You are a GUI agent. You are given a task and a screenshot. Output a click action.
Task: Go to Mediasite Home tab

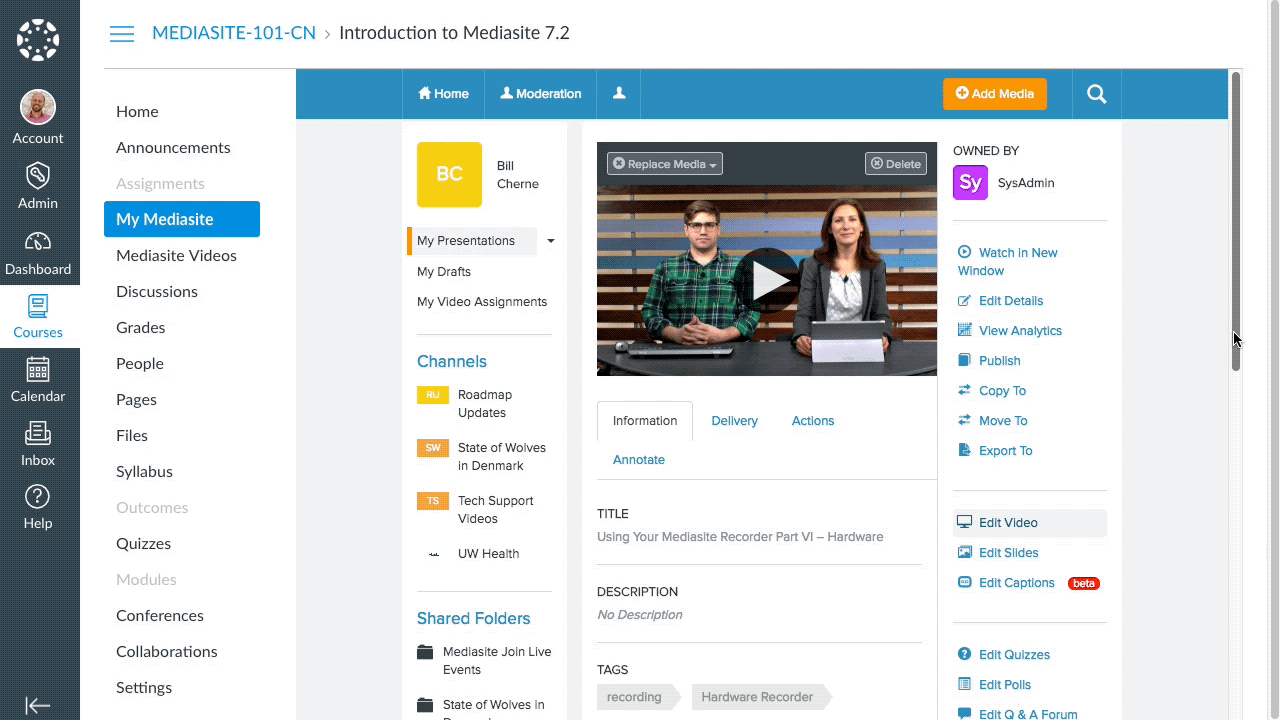pyautogui.click(x=443, y=93)
